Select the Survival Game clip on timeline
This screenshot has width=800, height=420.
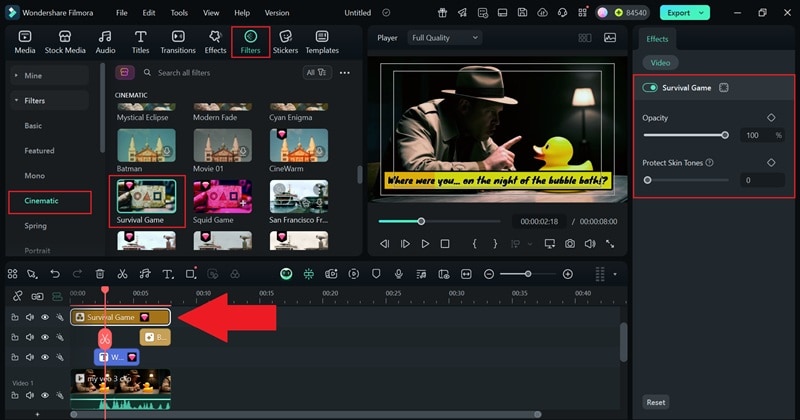point(120,317)
